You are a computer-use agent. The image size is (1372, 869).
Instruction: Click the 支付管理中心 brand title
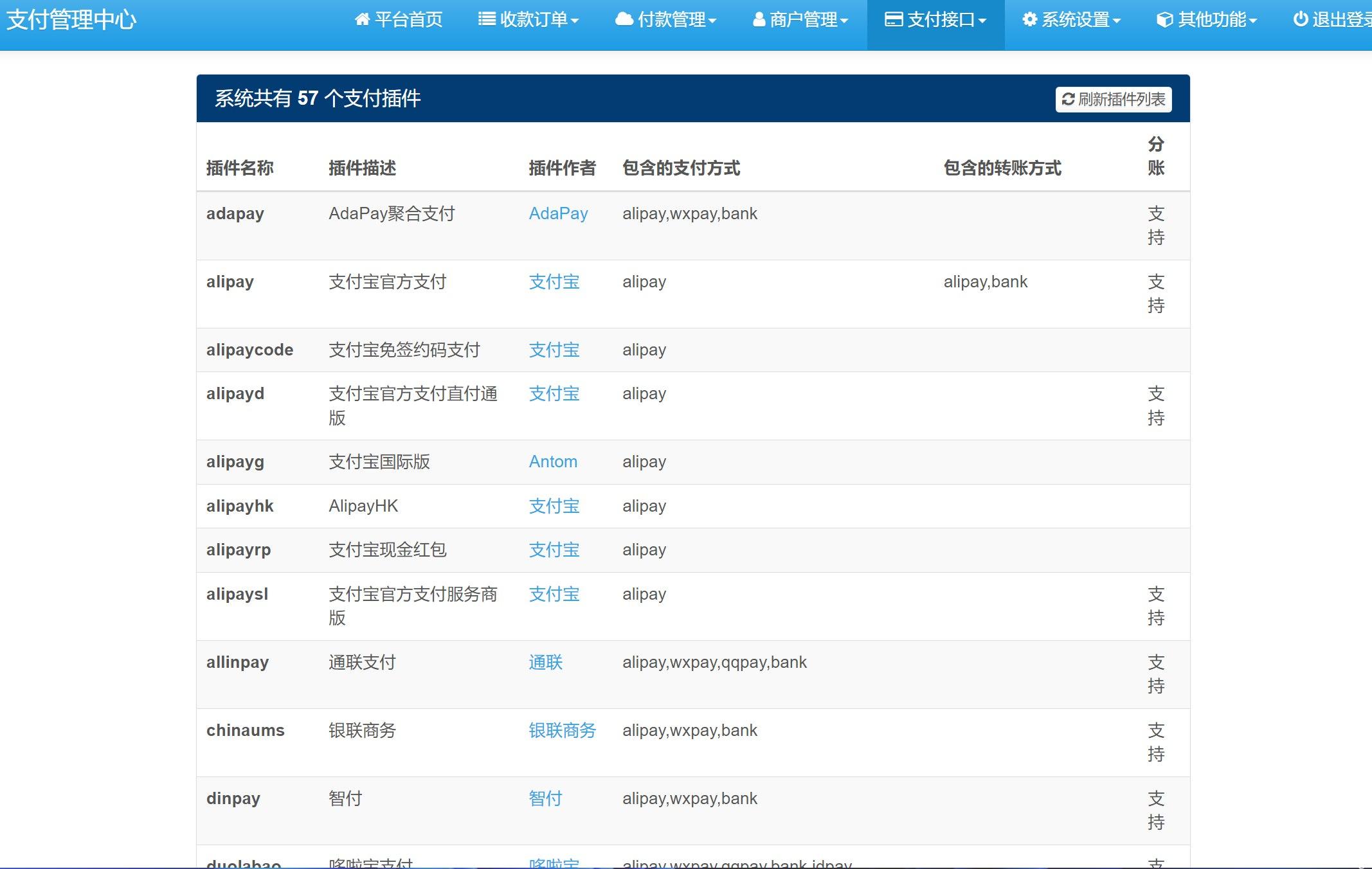click(71, 20)
